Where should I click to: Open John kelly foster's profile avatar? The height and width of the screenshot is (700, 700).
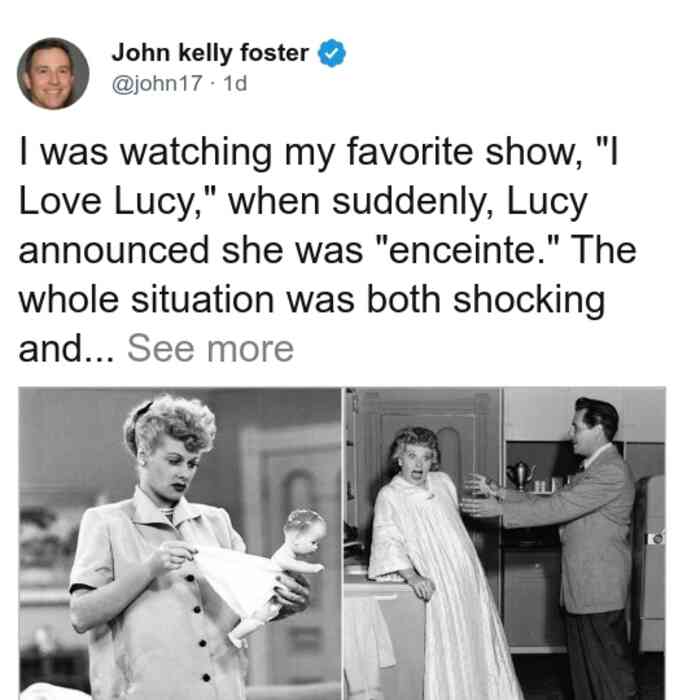[53, 73]
